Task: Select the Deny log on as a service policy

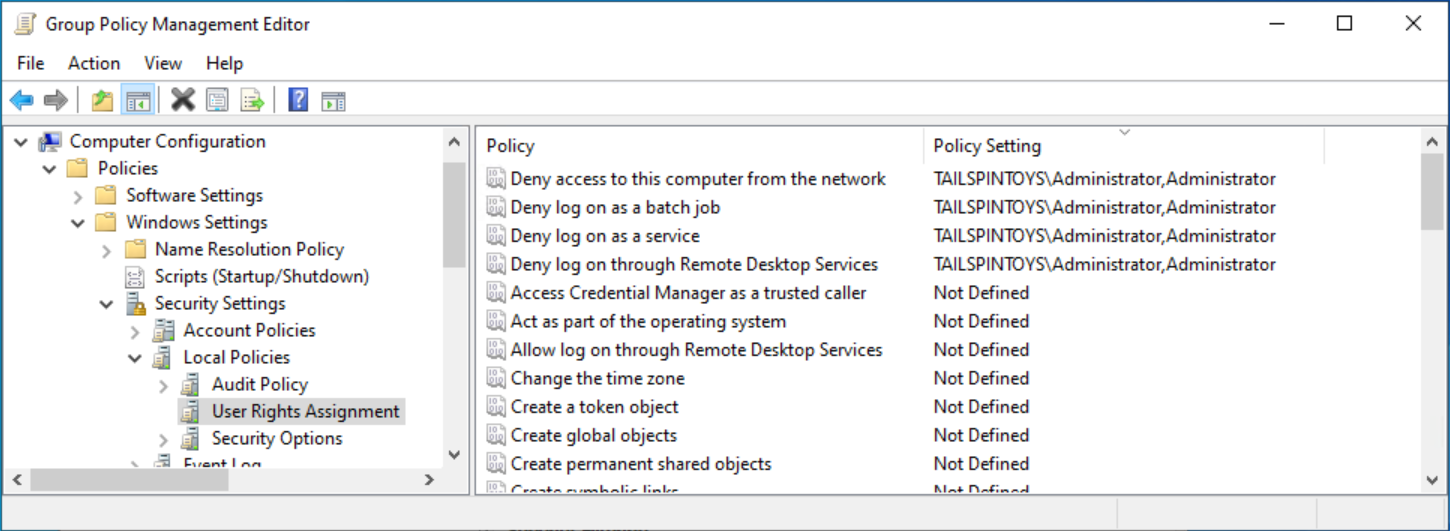Action: (604, 236)
